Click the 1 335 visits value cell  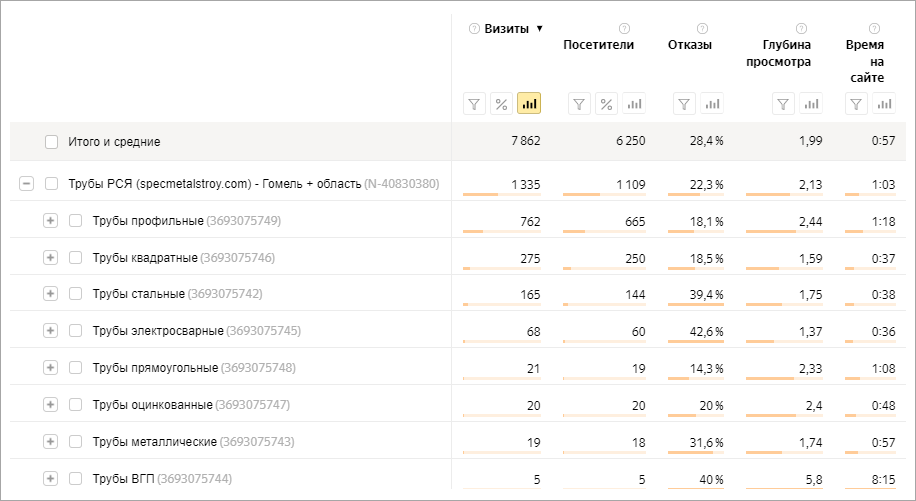pyautogui.click(x=525, y=184)
